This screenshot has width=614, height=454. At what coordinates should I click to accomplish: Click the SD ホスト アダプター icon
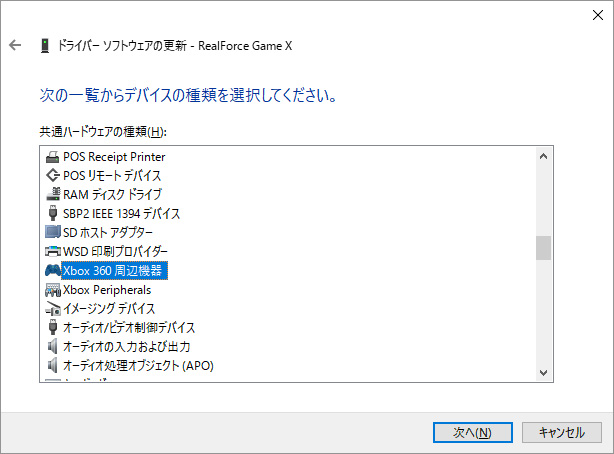(52, 232)
